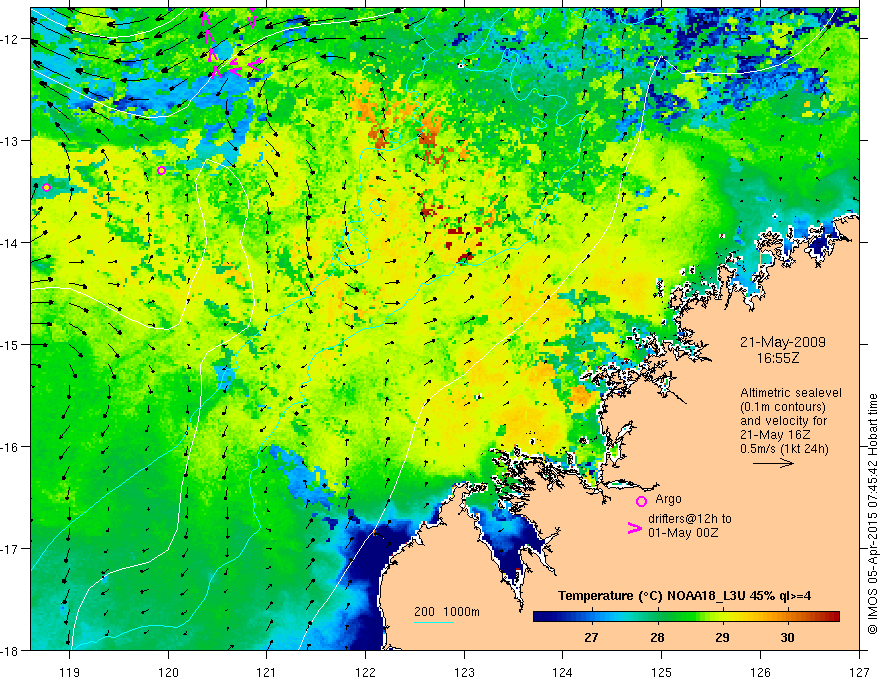Click longitude axis label 126
Screen dimensions: 880x680
click(x=760, y=672)
